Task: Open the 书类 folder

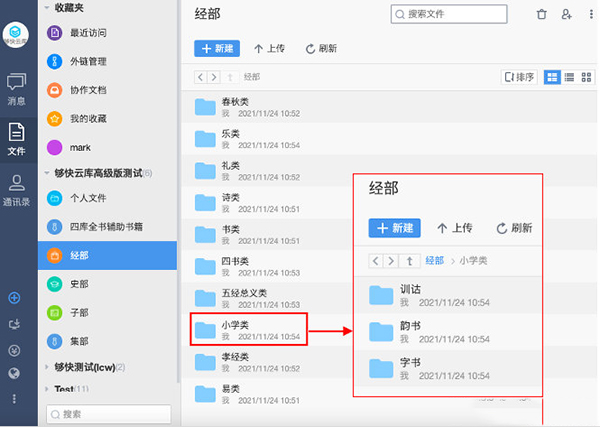Action: (267, 235)
